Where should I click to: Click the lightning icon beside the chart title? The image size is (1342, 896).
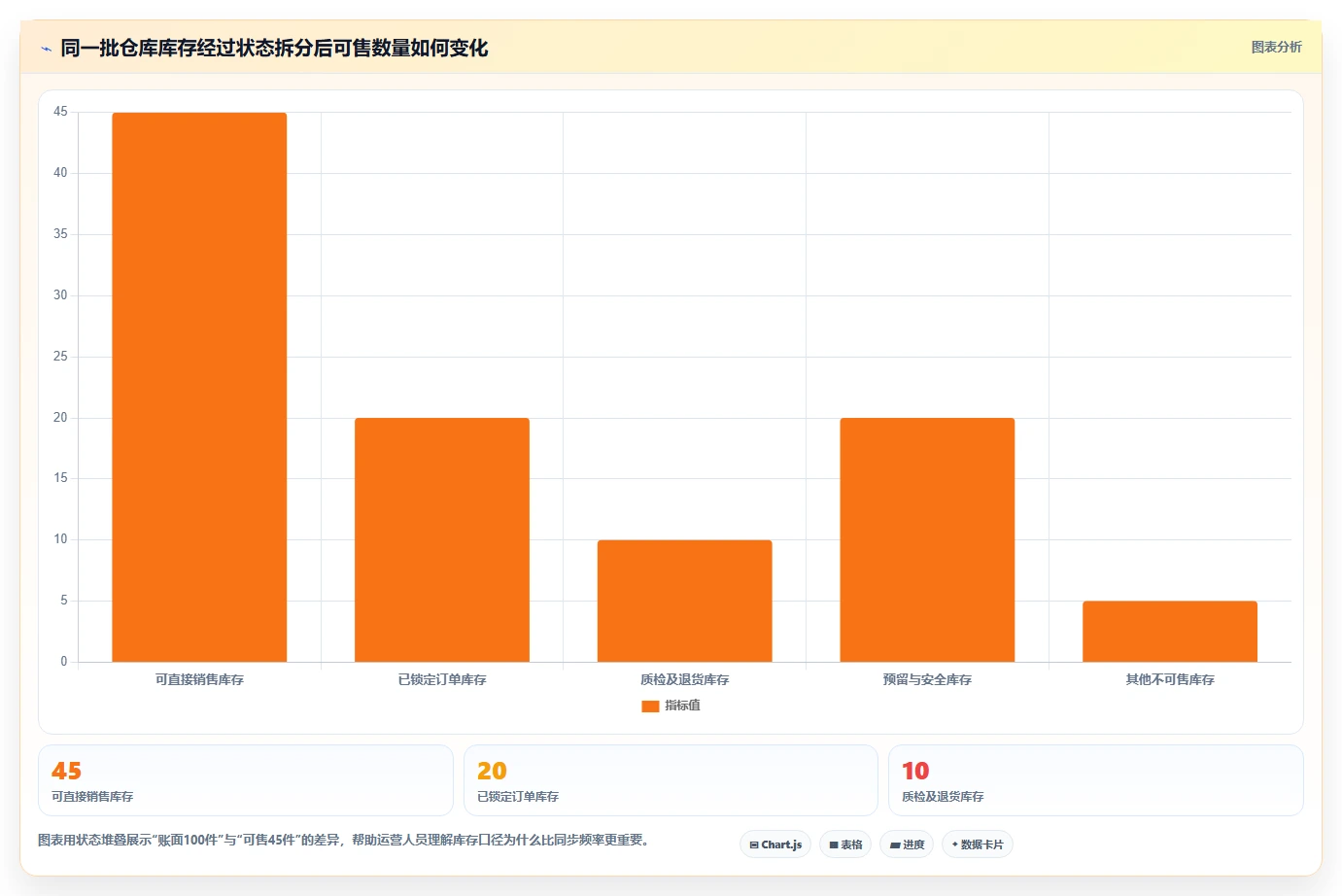tap(46, 49)
